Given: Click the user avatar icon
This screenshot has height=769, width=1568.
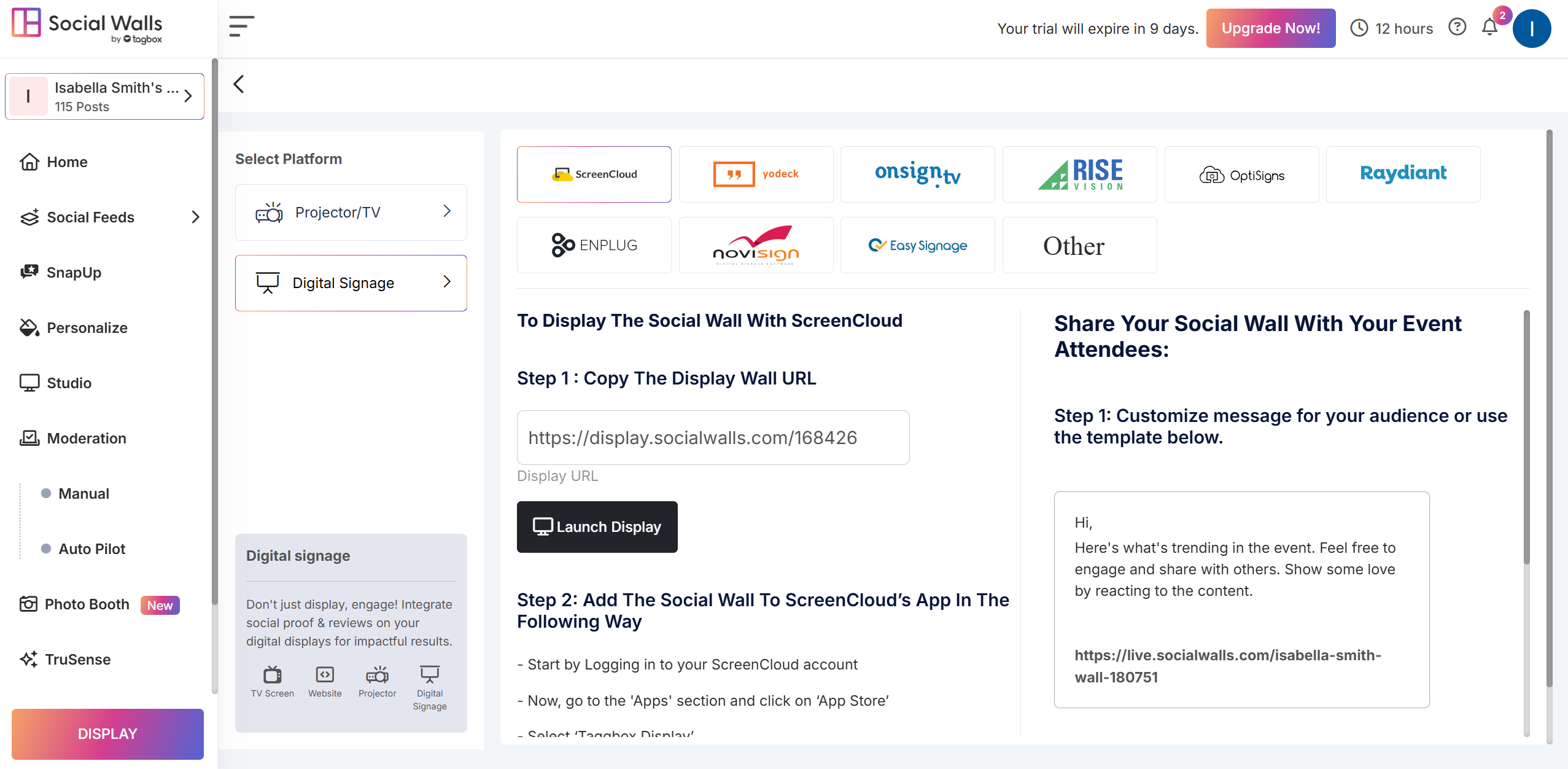Looking at the screenshot, I should pos(1531,28).
